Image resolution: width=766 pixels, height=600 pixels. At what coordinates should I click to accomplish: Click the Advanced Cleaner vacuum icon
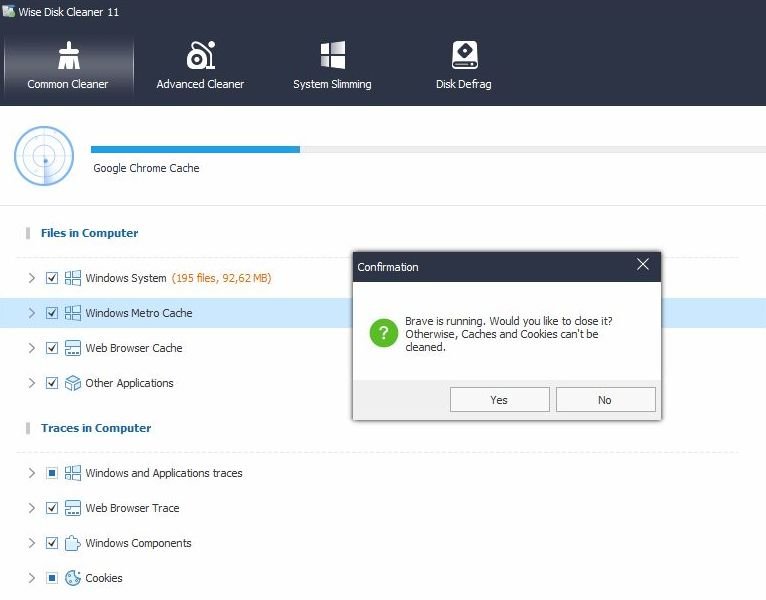[x=201, y=55]
